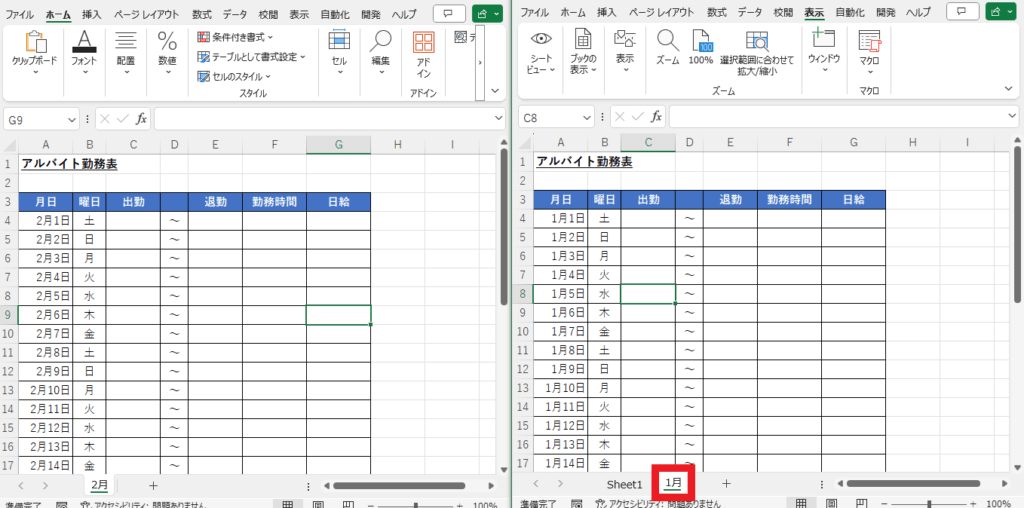This screenshot has width=1024, height=508.
Task: Click zoom slider in left status bar
Action: 414,505
